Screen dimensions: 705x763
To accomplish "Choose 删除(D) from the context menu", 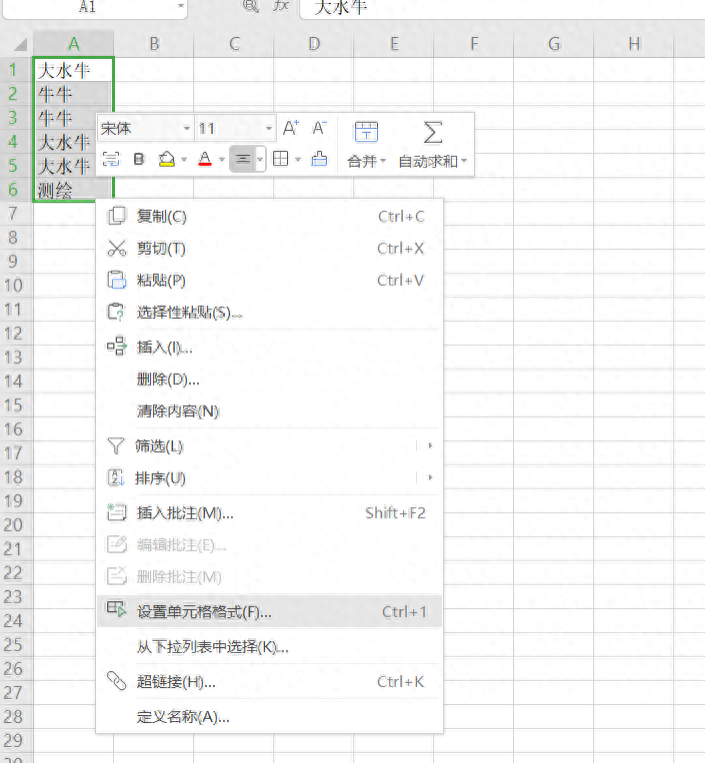I will tap(270, 380).
